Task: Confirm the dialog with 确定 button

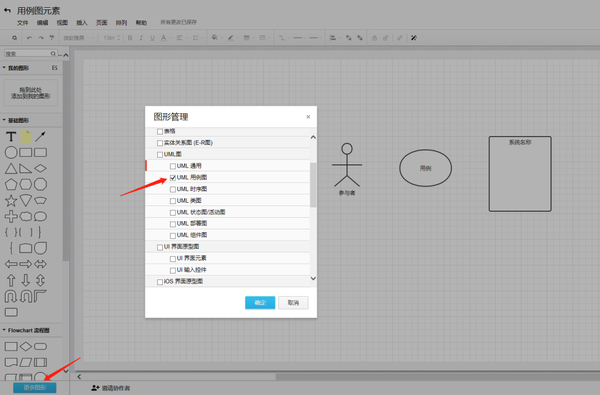Action: point(260,303)
